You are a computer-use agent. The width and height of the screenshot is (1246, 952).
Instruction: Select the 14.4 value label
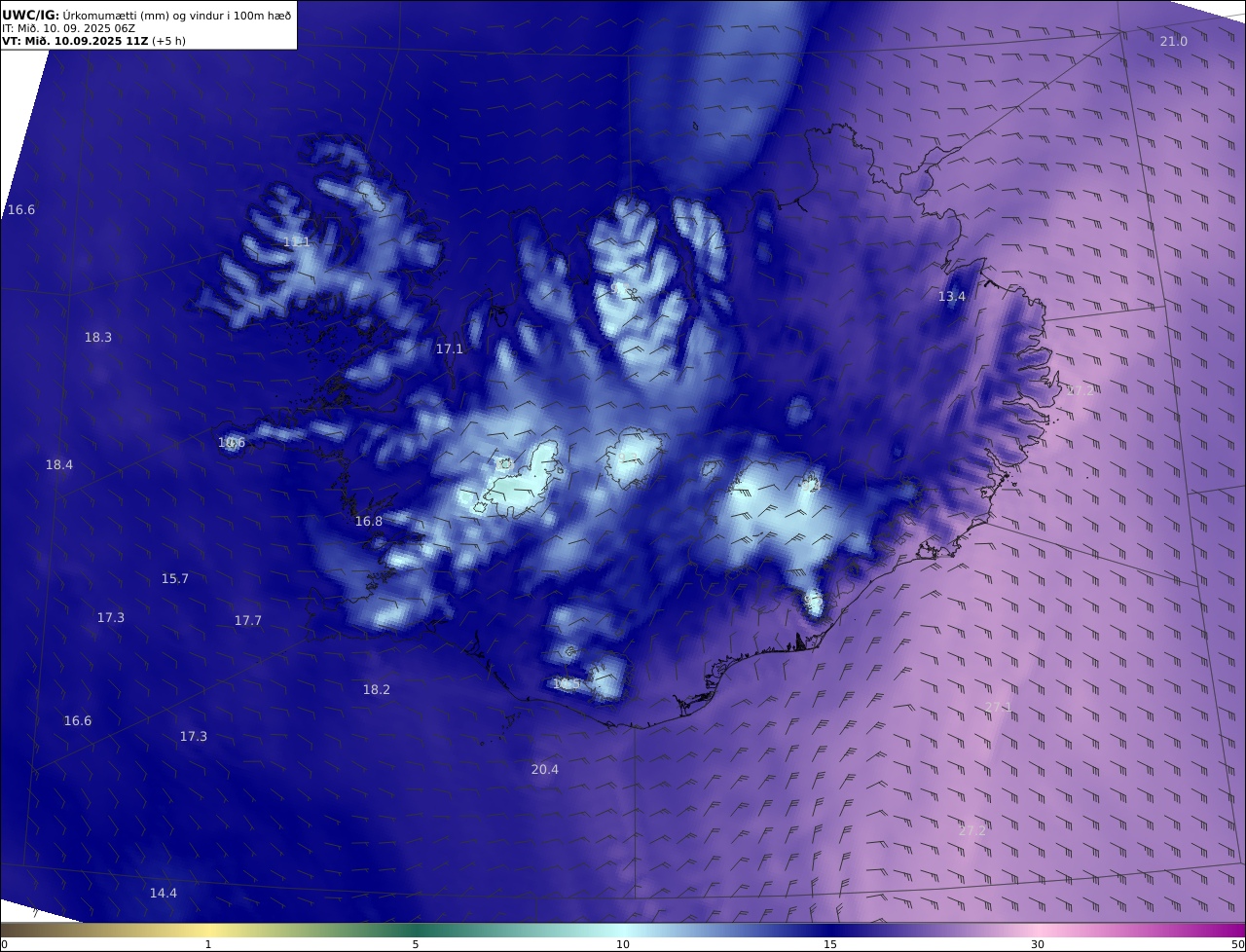(164, 894)
